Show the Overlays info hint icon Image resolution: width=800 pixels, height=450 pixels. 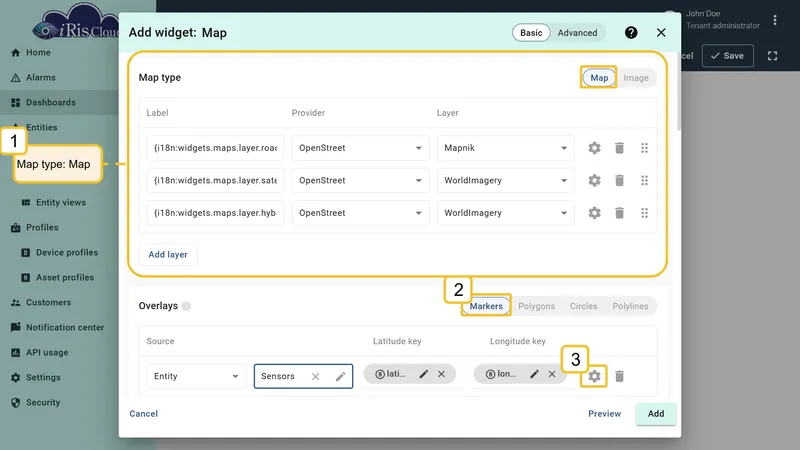coord(186,306)
